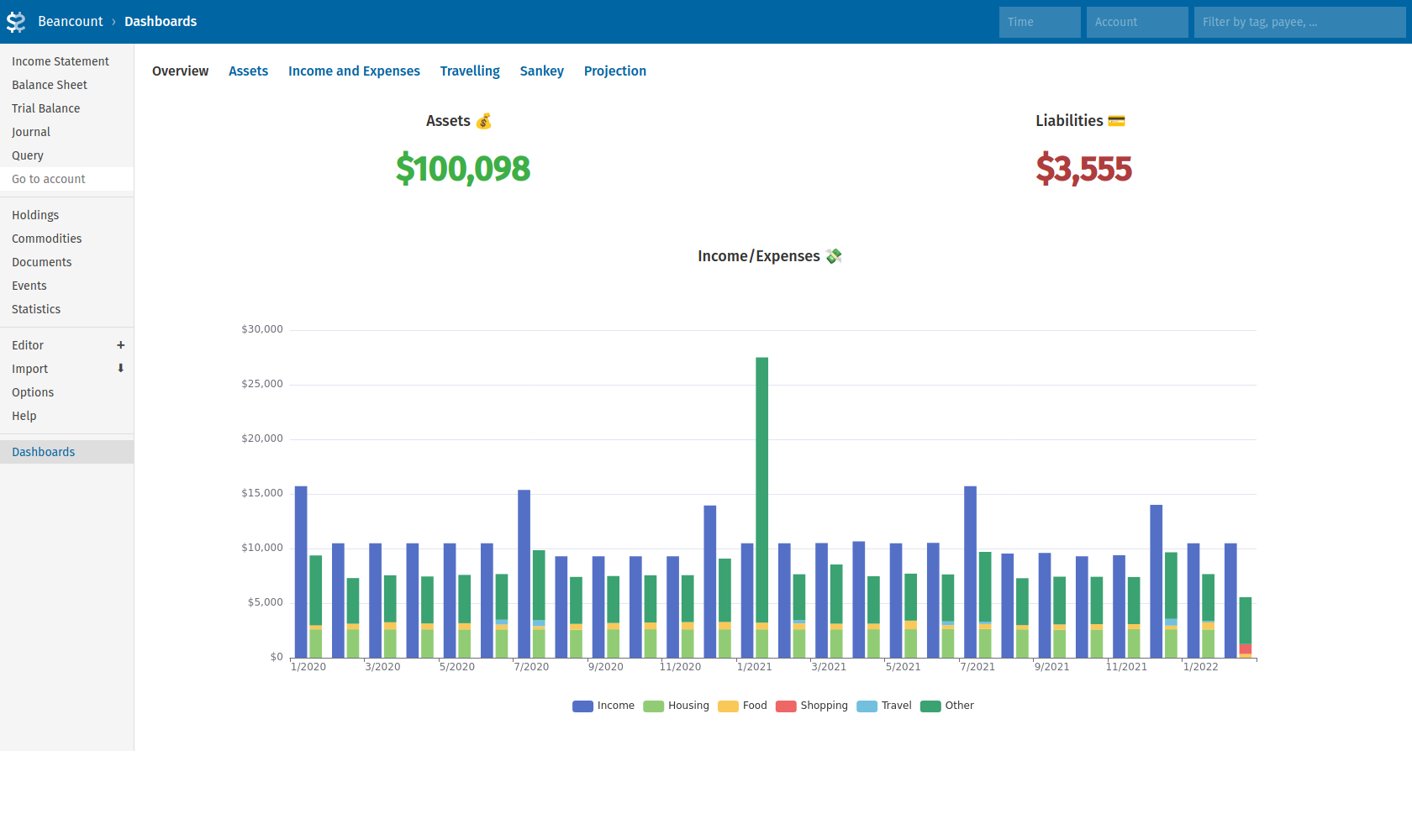Click the 7/2020 Income bar

tap(524, 574)
